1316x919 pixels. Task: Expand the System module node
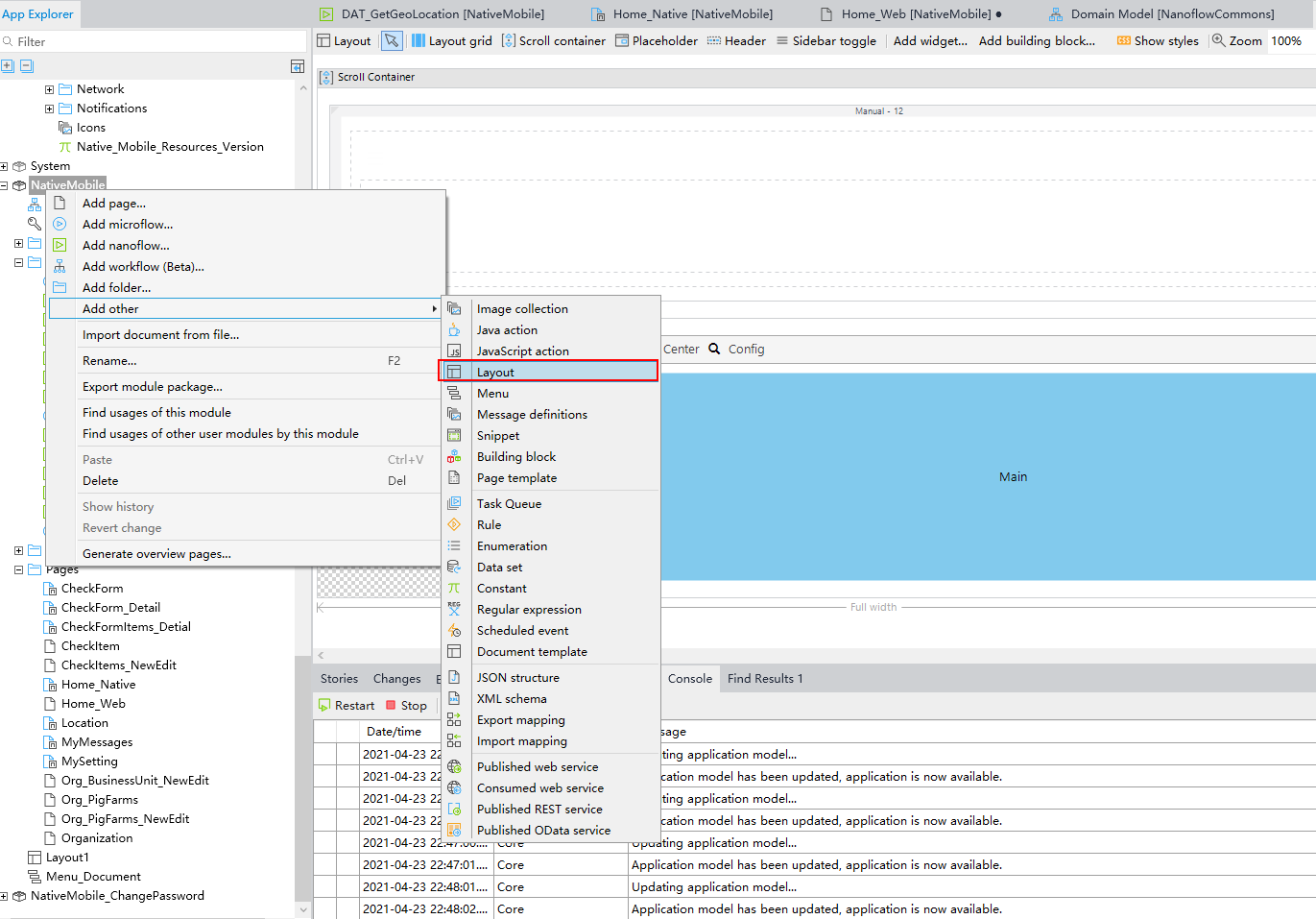click(x=4, y=165)
